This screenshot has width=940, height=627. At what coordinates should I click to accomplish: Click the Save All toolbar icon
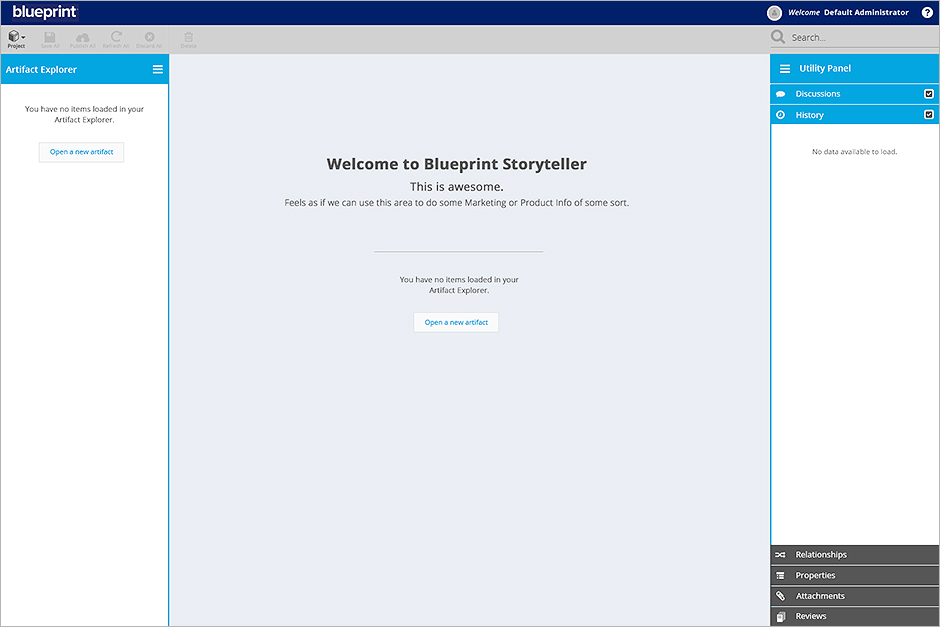(x=50, y=40)
